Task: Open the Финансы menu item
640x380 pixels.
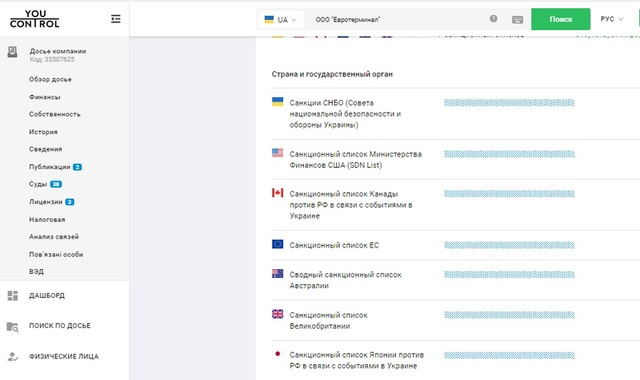Action: (44, 97)
